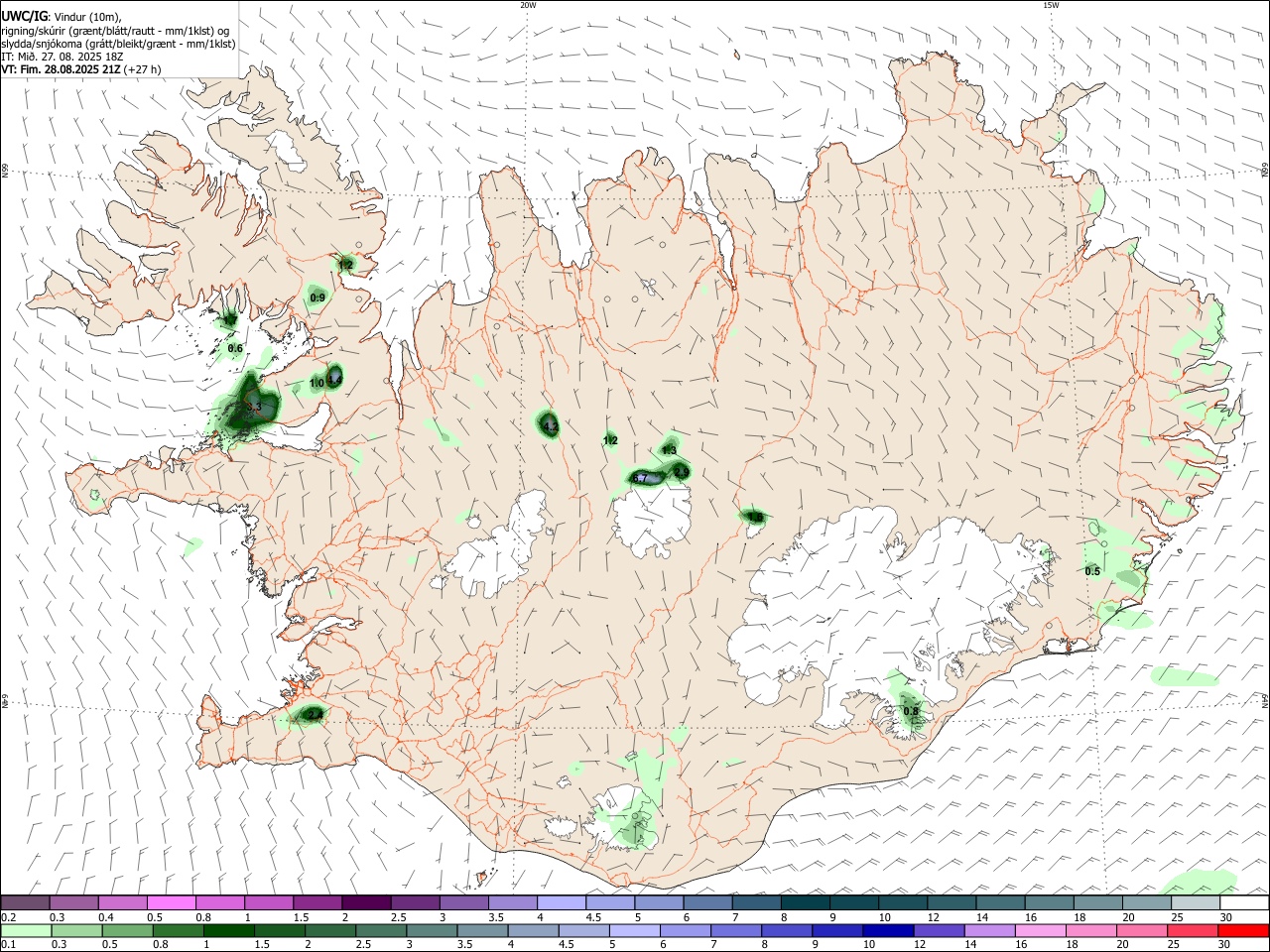Click the '0.5' precipitation value in the east
This screenshot has width=1270, height=952.
click(1092, 571)
